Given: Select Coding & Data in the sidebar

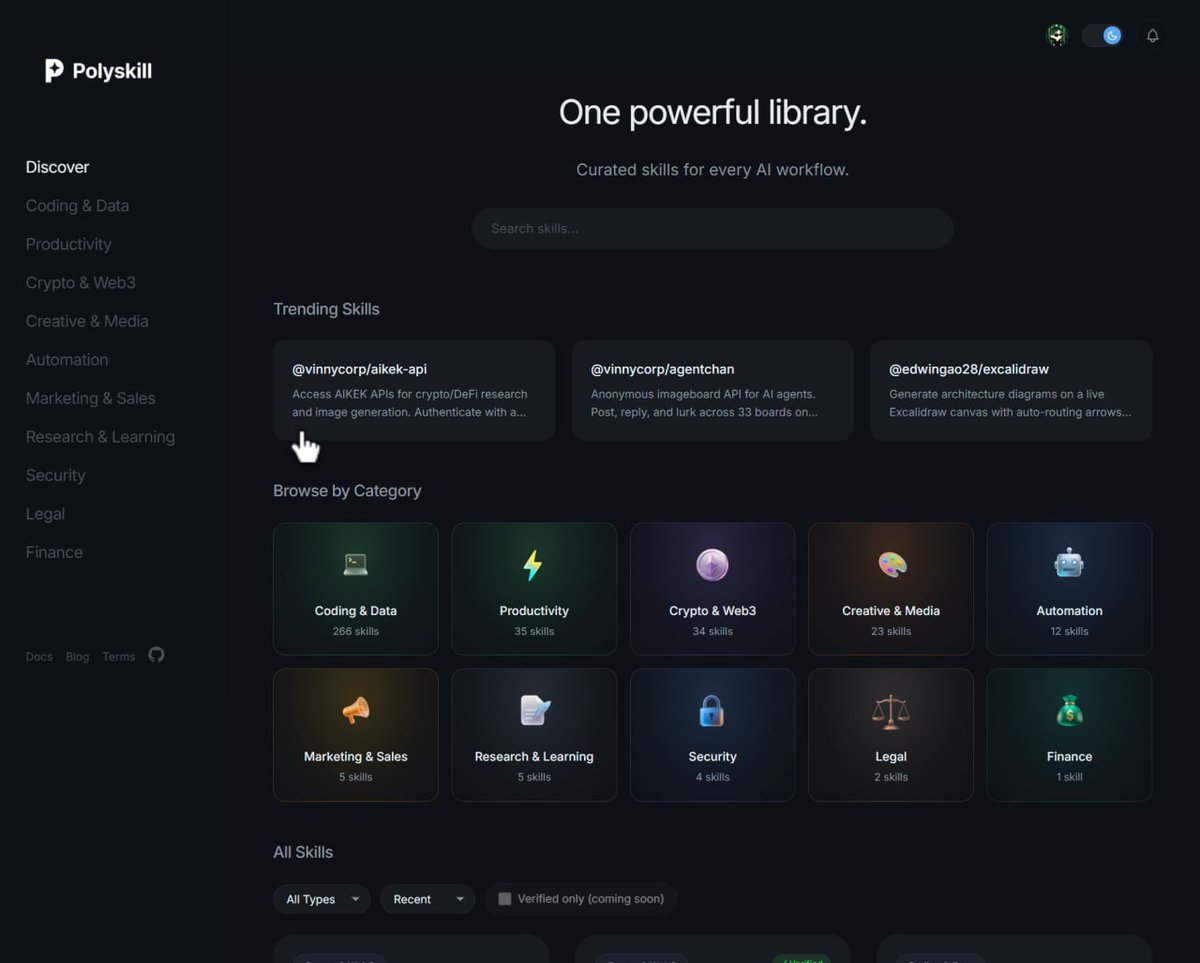Looking at the screenshot, I should click(78, 206).
